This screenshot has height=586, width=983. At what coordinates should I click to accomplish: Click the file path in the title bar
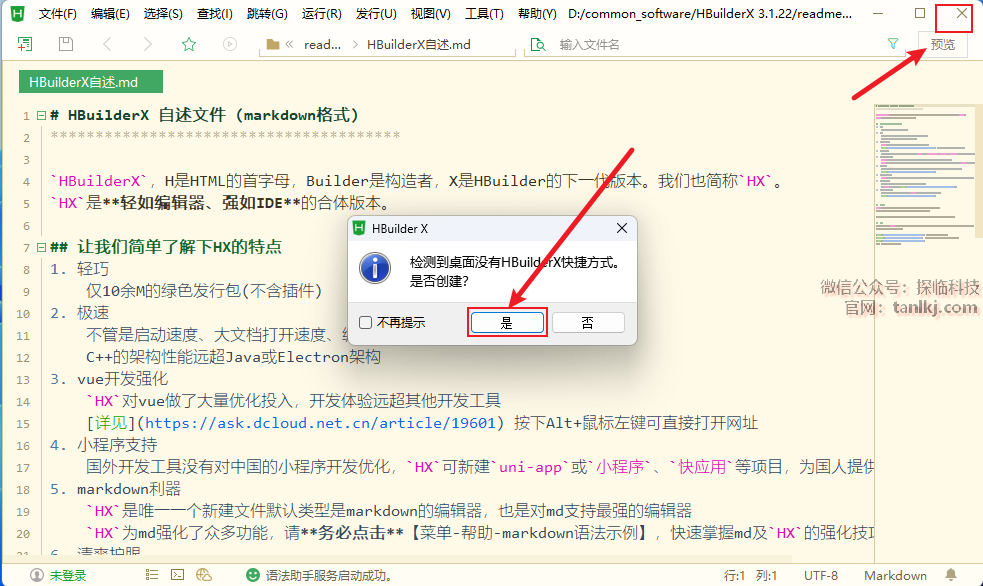pos(710,14)
